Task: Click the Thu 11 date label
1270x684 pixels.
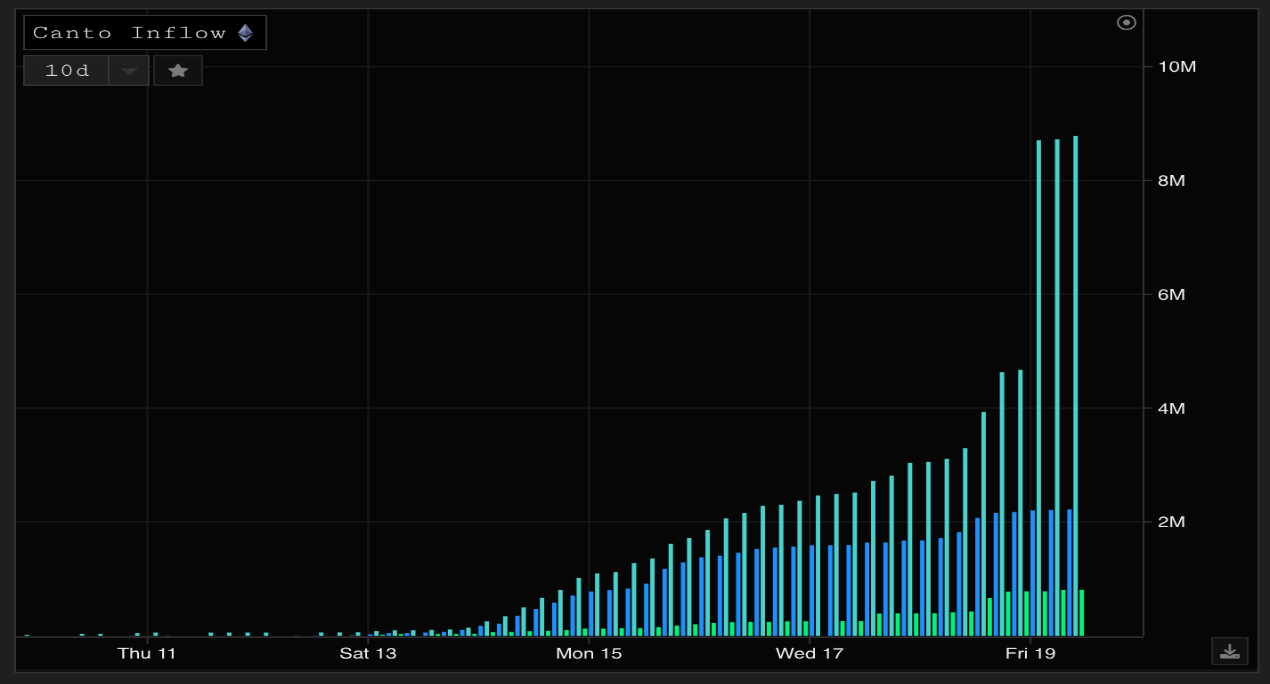Action: click(x=147, y=654)
